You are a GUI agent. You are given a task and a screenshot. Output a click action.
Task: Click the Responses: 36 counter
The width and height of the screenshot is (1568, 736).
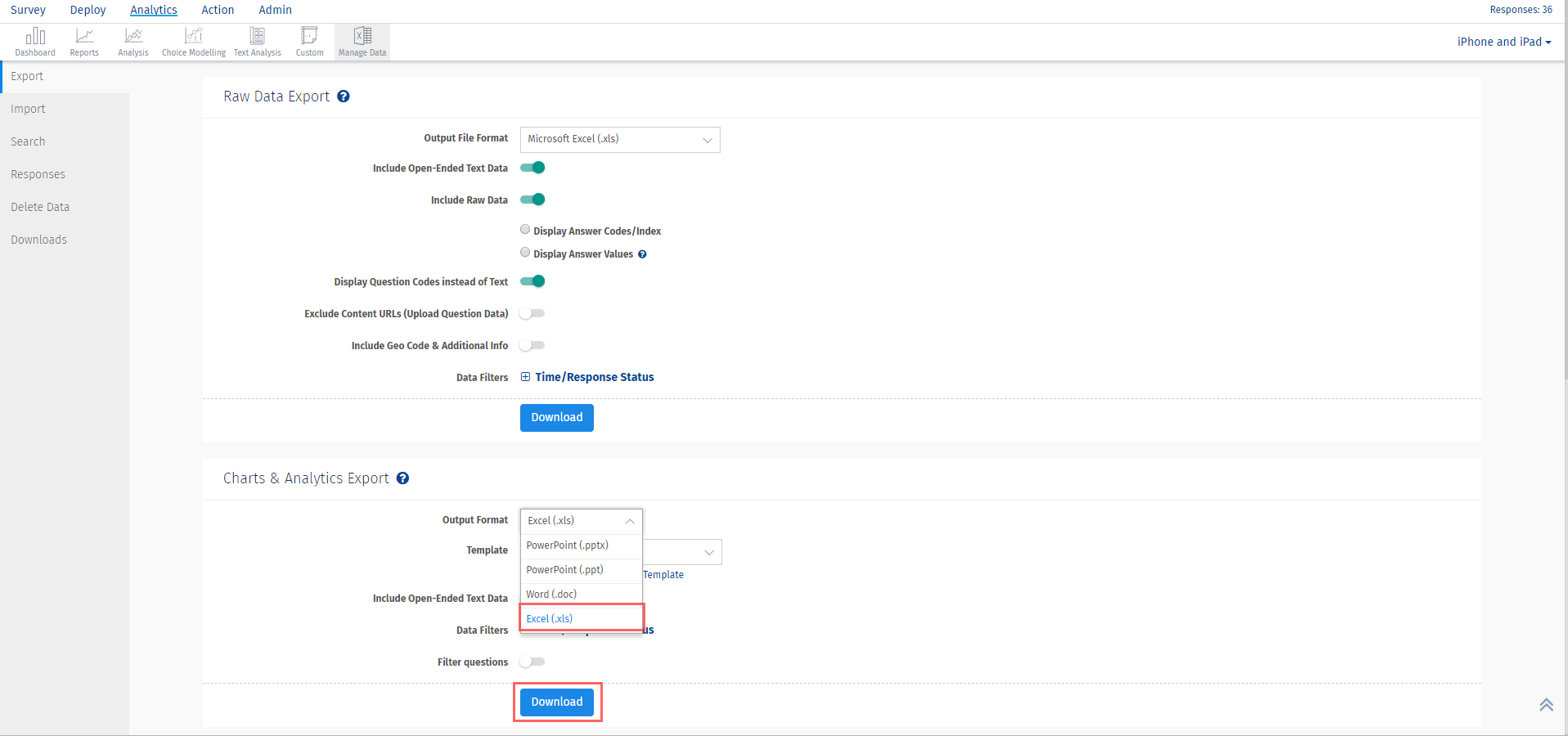coord(1521,10)
